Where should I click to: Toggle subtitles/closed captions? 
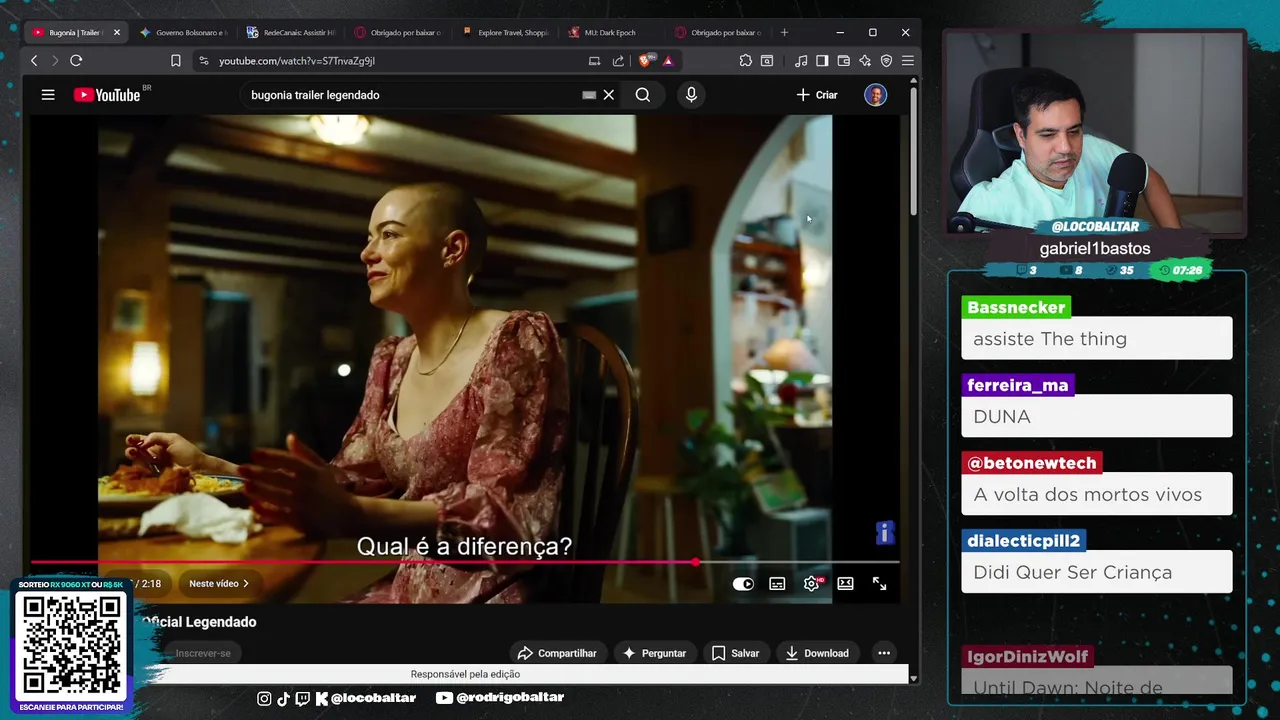(x=777, y=584)
